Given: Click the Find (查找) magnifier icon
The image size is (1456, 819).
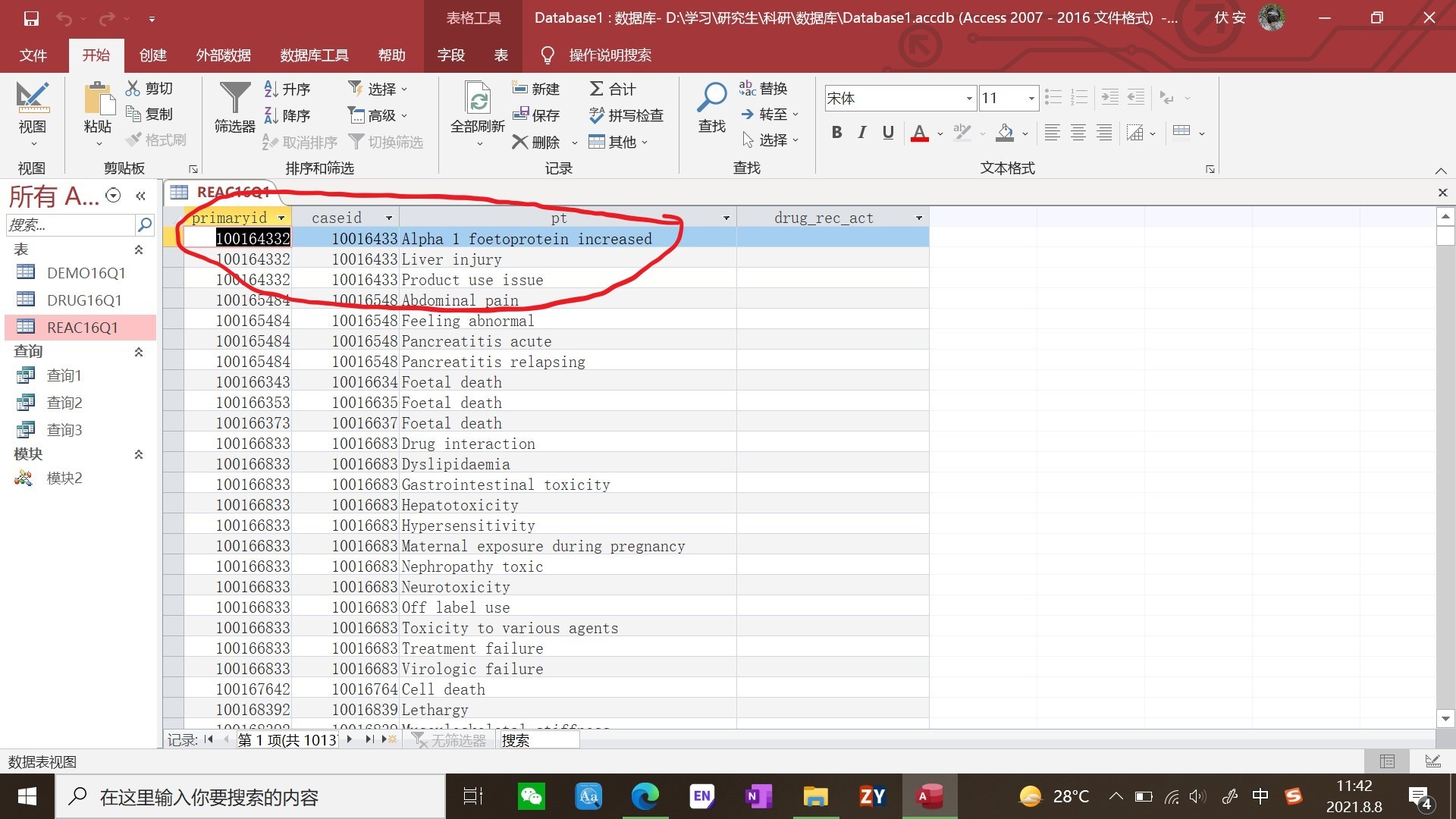Looking at the screenshot, I should (711, 97).
